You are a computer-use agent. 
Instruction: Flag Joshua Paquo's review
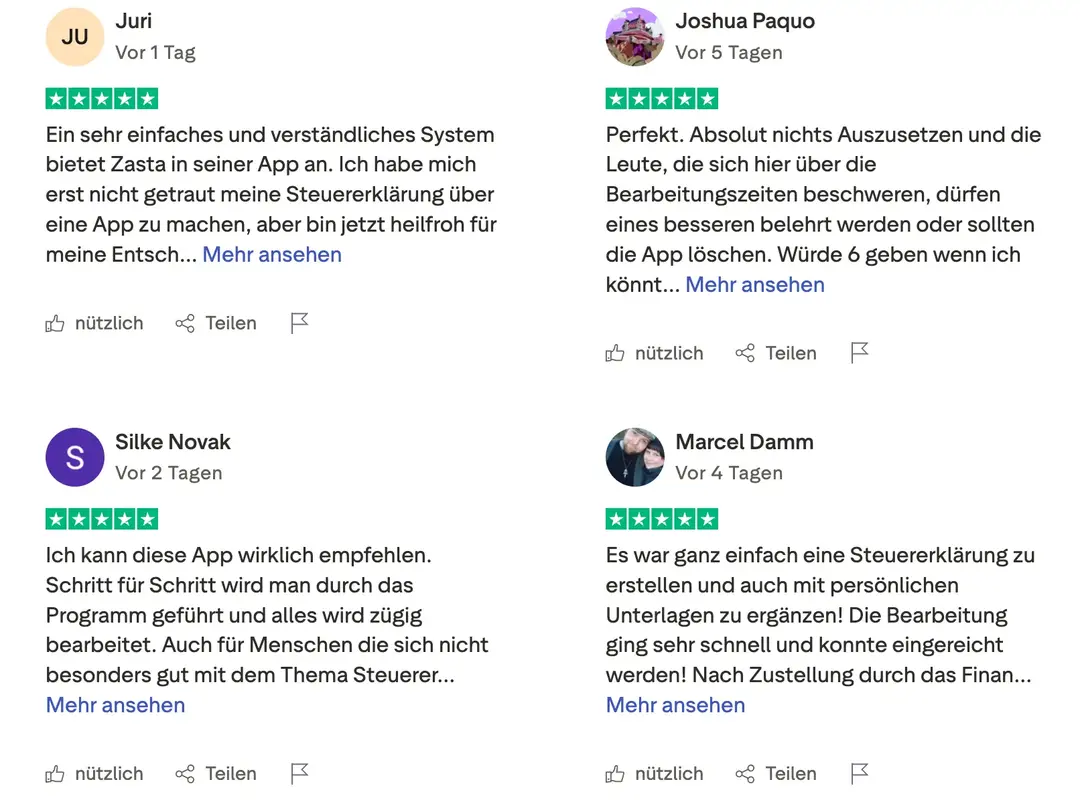click(859, 353)
